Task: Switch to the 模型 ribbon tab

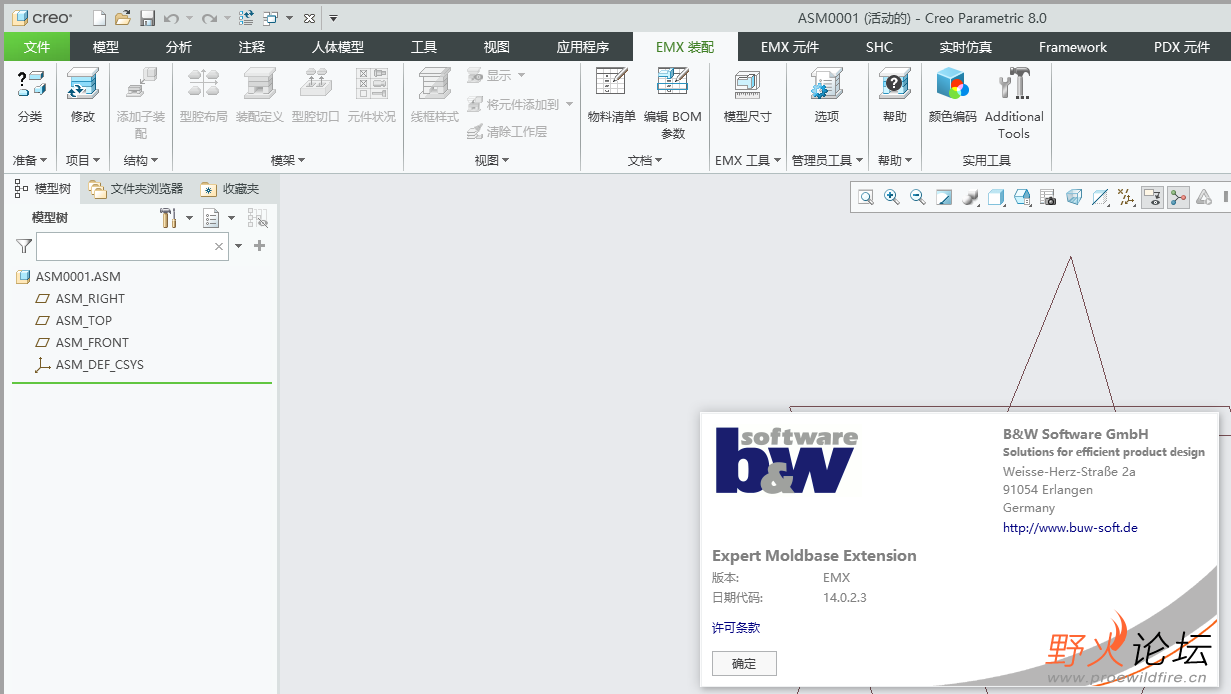Action: 106,47
